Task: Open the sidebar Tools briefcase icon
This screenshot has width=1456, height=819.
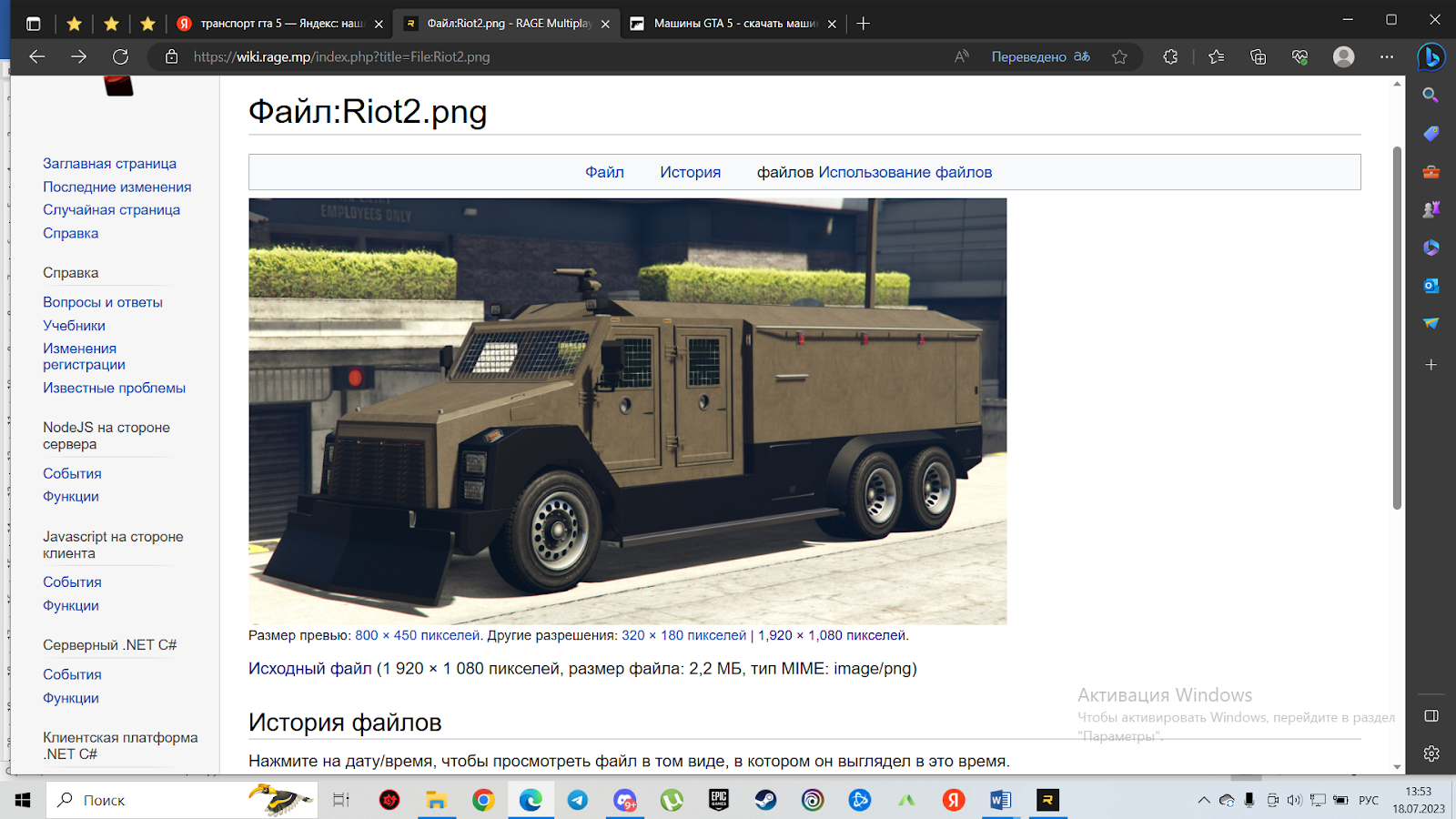Action: tap(1431, 171)
